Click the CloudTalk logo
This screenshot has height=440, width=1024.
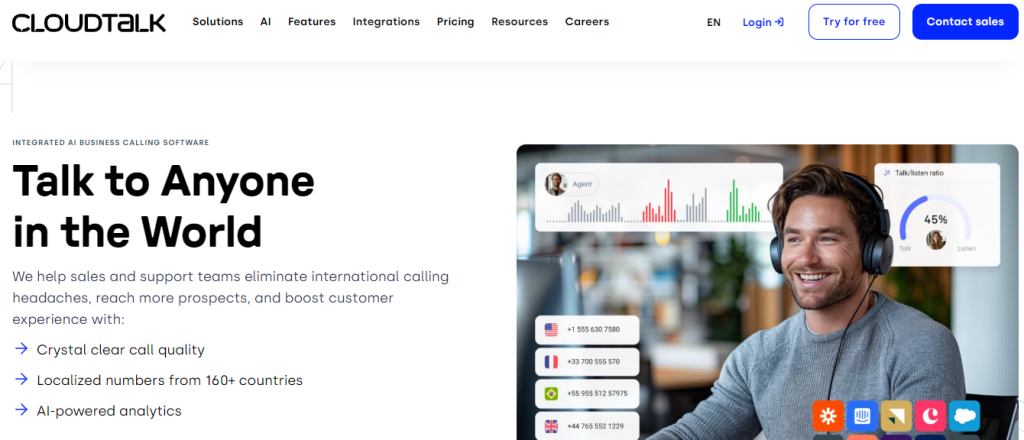89,22
